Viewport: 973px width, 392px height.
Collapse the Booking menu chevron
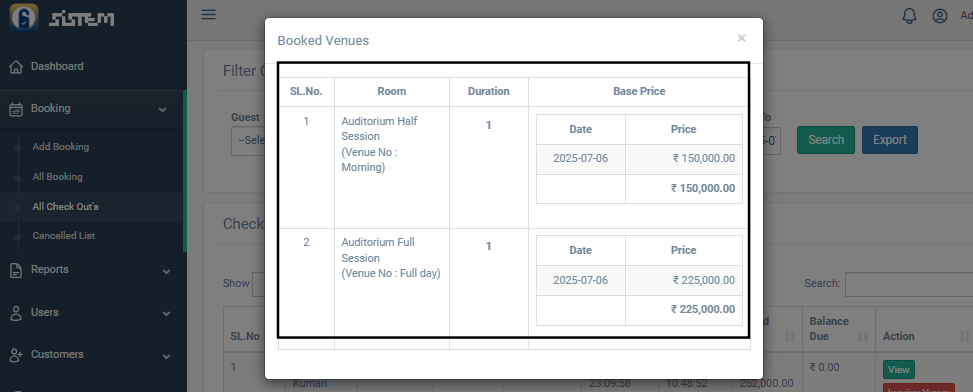click(163, 110)
